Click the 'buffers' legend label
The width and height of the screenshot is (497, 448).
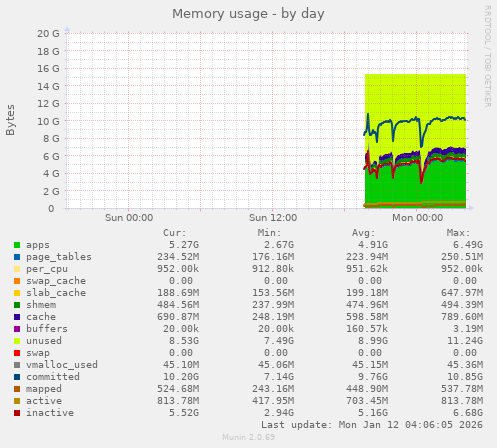(47, 329)
